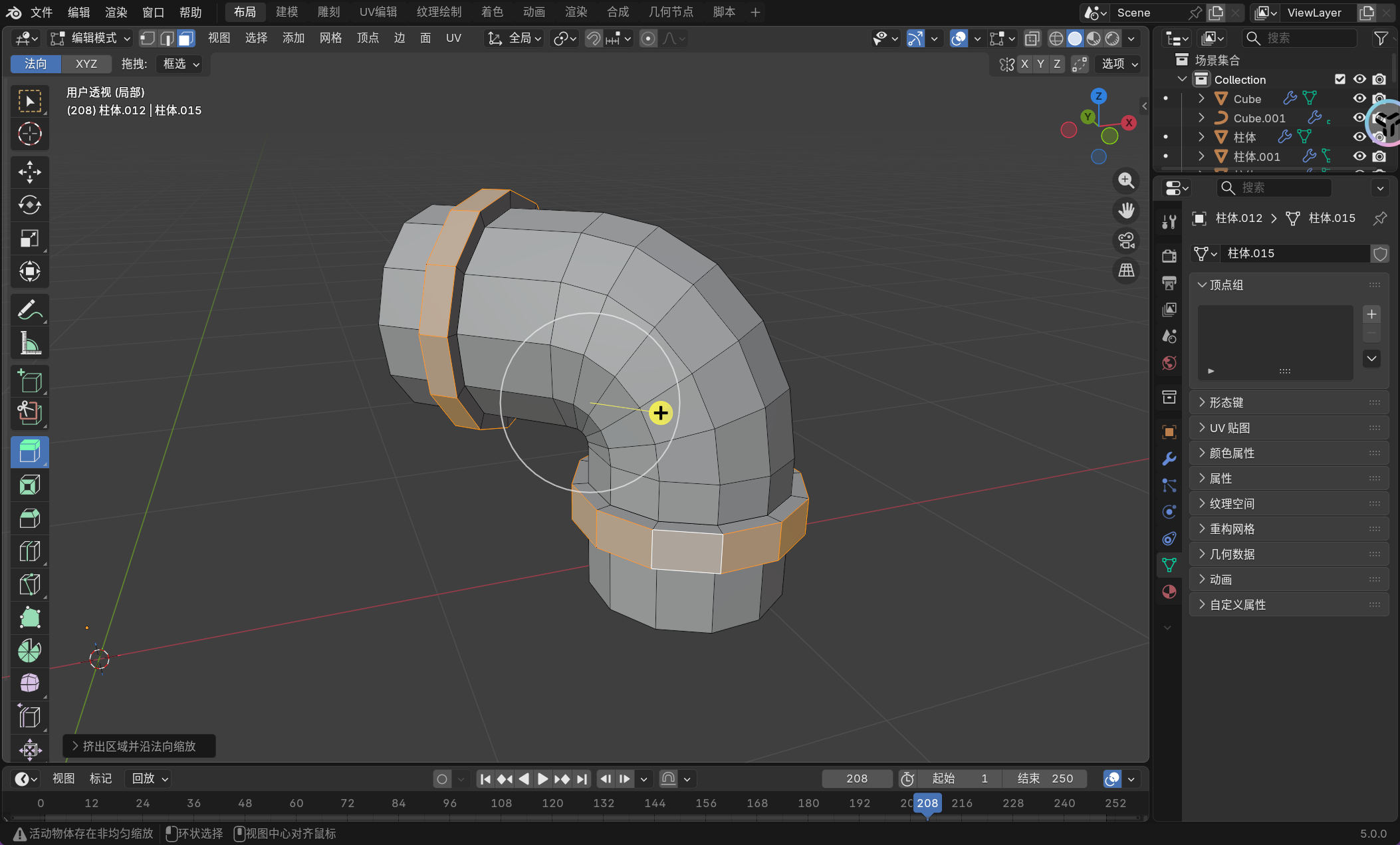The width and height of the screenshot is (1400, 845).
Task: Uncheck Collection exclude checkbox
Action: pyautogui.click(x=1340, y=79)
